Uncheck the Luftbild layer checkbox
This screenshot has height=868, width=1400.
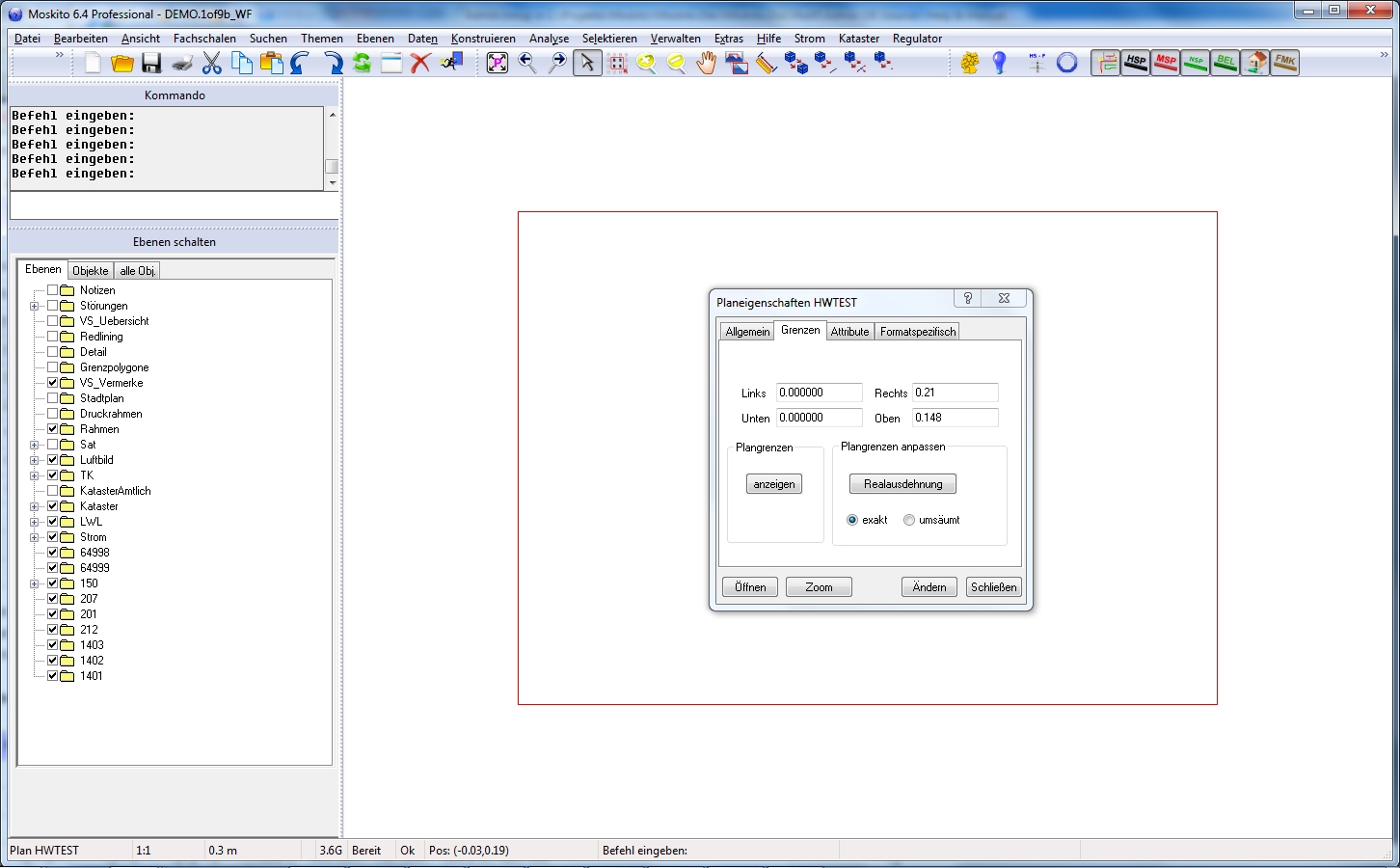point(53,460)
